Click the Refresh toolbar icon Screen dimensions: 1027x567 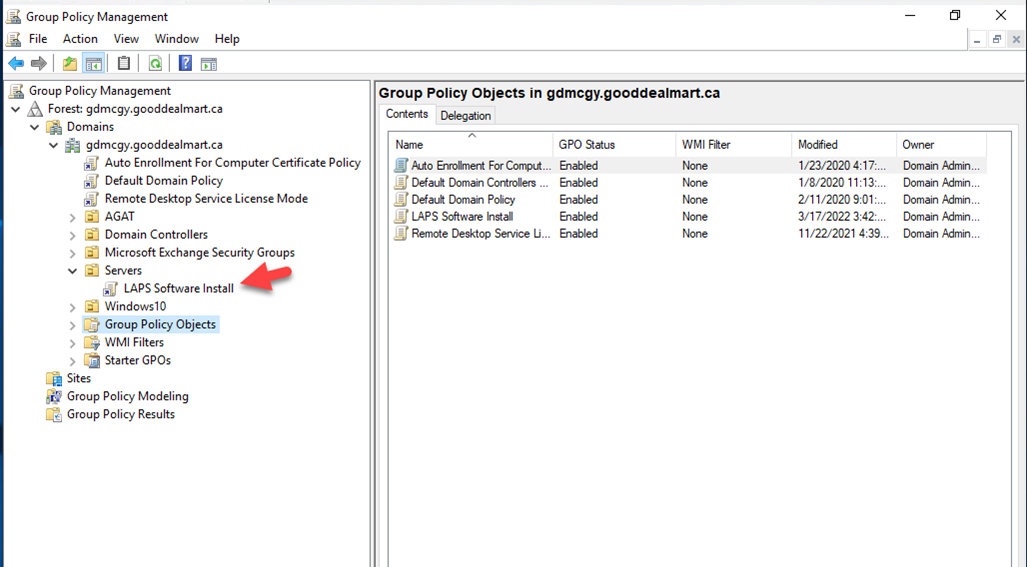pyautogui.click(x=155, y=64)
